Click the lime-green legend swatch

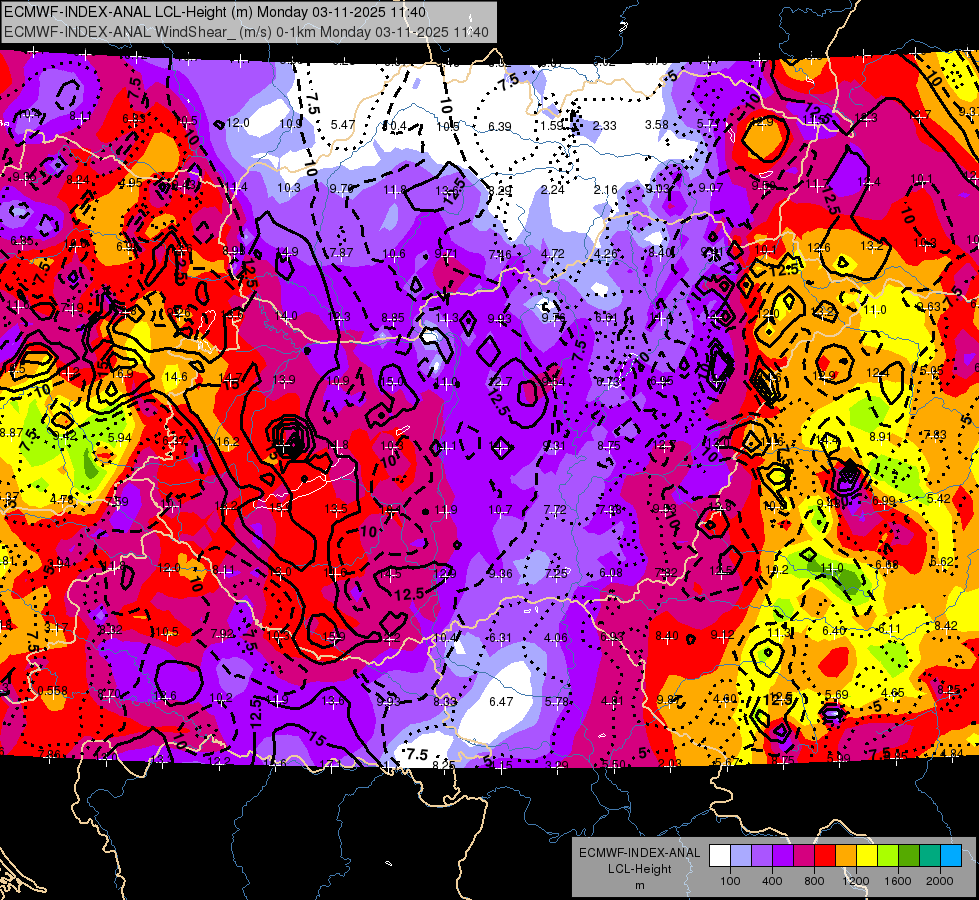point(888,856)
